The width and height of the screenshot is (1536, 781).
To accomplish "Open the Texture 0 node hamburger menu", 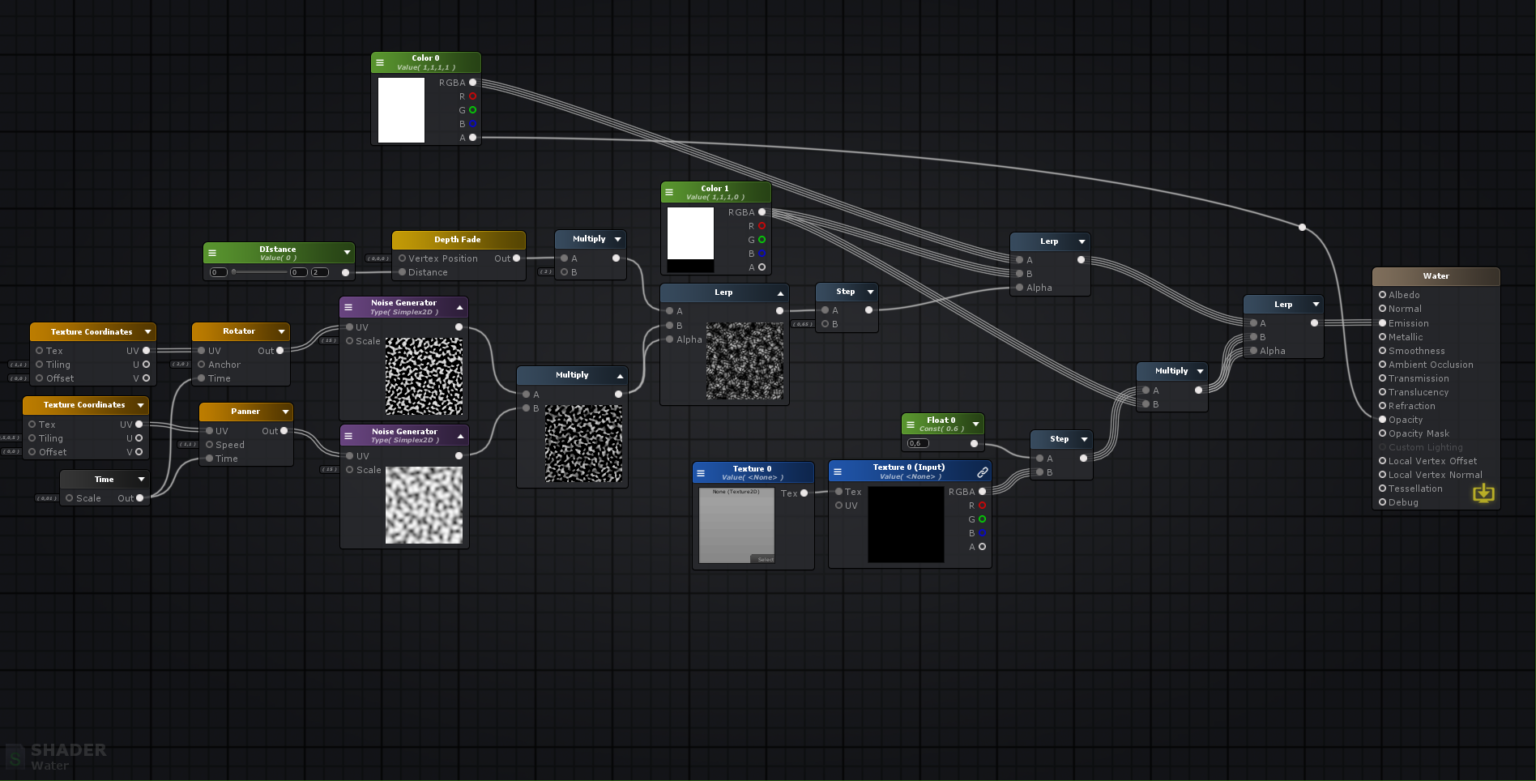I will click(x=701, y=473).
